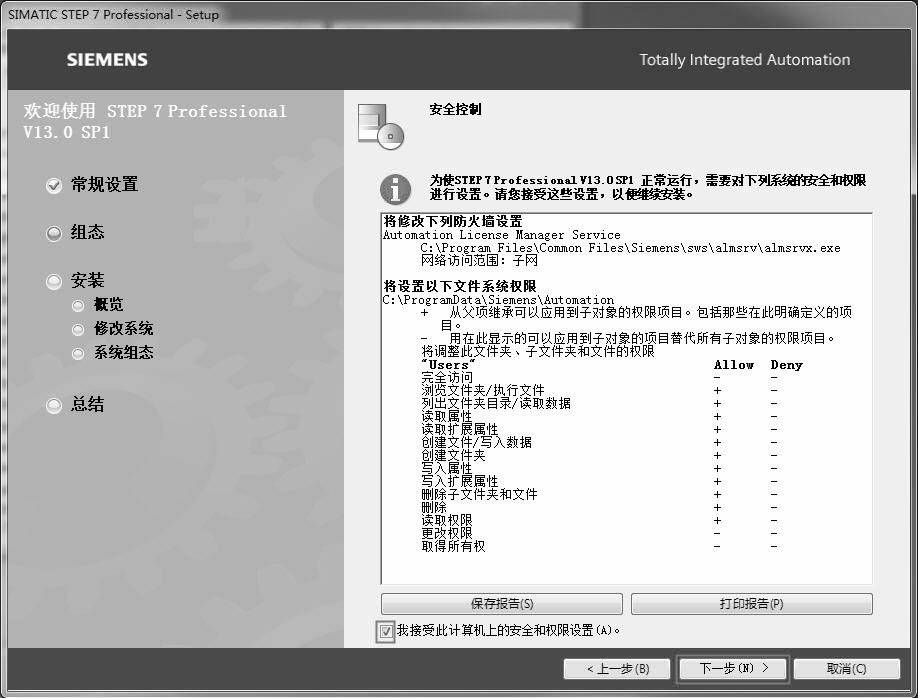This screenshot has width=918, height=698.
Task: Click the 安全控制 heading
Action: coord(455,110)
